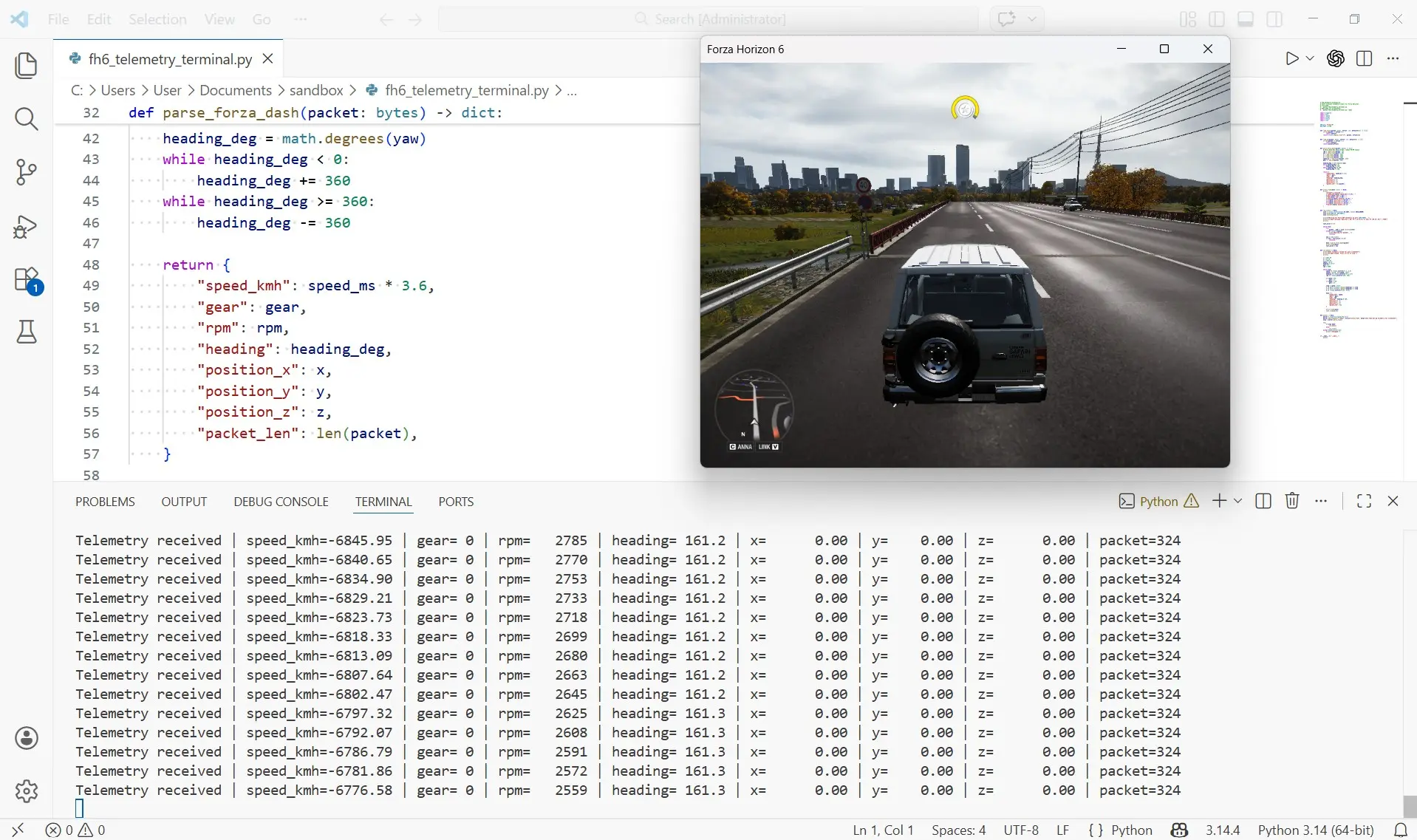The image size is (1417, 840).
Task: Click the breadcrumb trailing ellipsis symbol
Action: (572, 90)
